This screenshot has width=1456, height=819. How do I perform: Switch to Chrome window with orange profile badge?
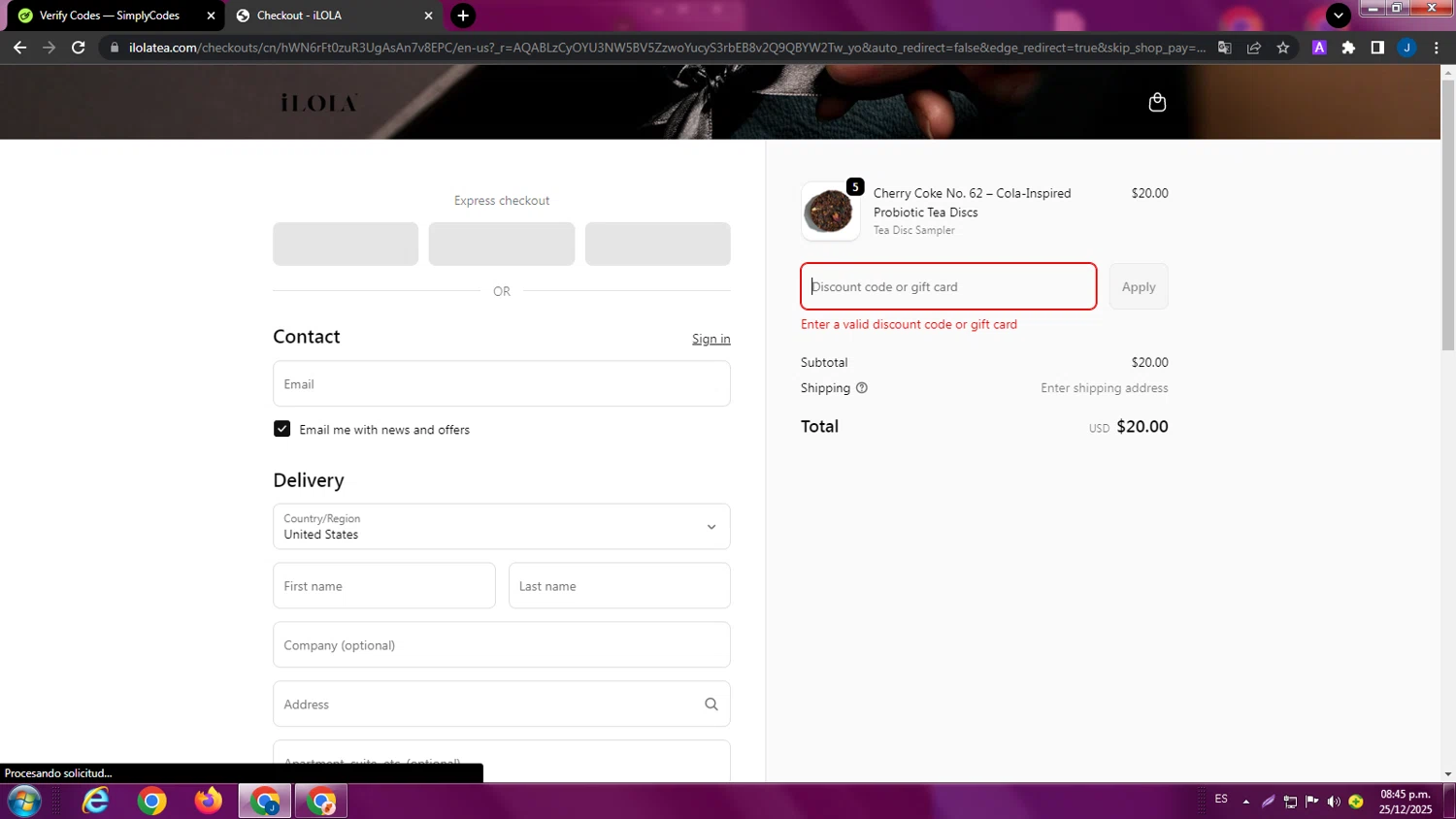[321, 802]
